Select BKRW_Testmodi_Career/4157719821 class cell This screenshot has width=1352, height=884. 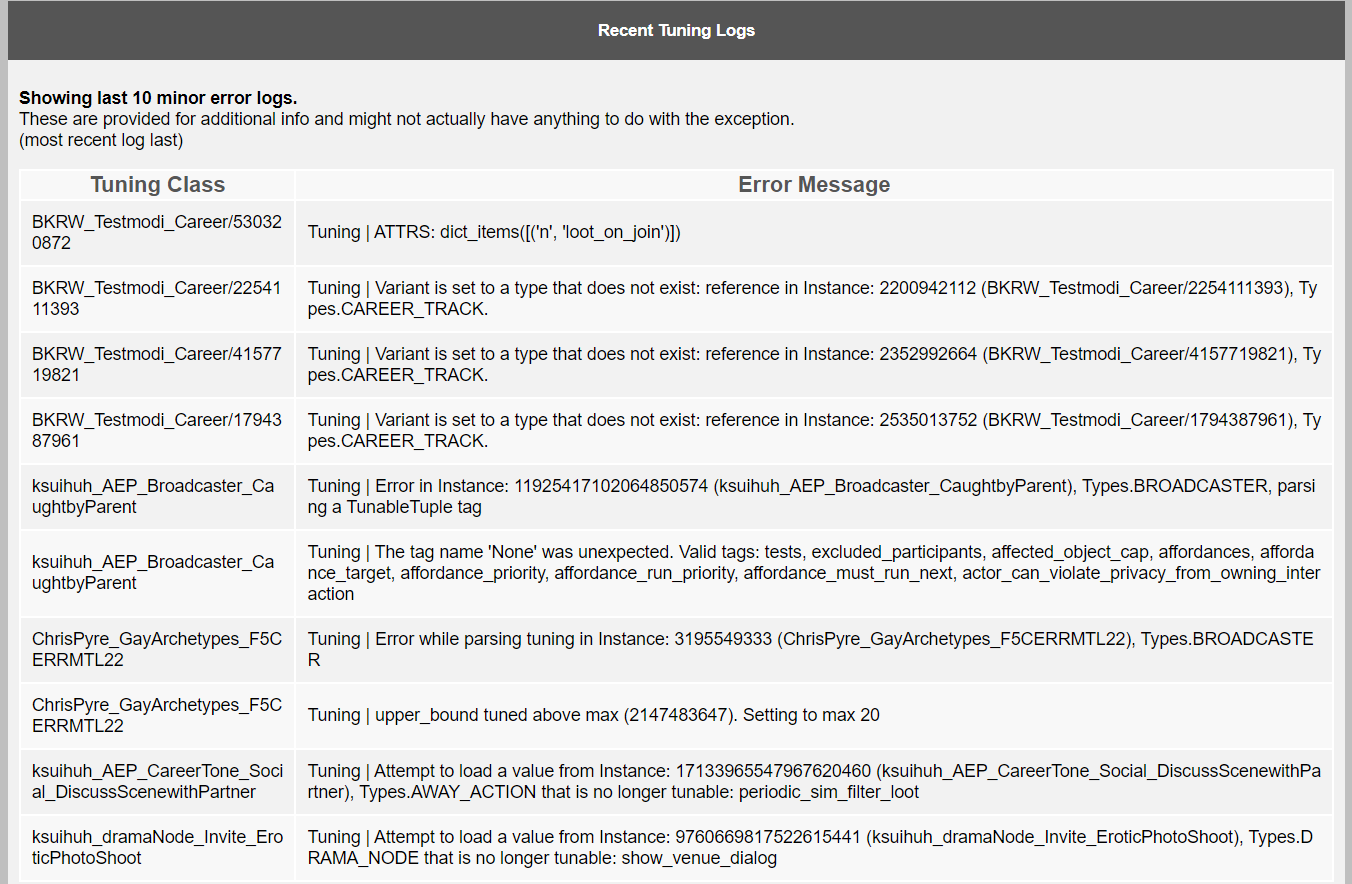(158, 365)
